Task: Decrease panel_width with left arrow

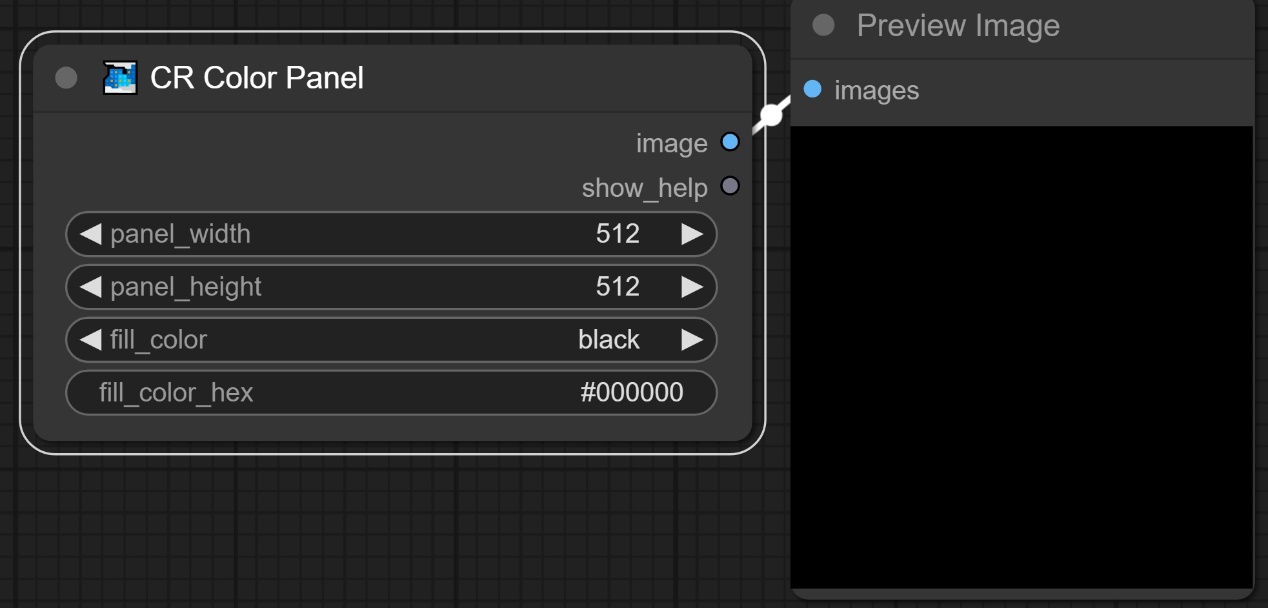Action: coord(91,234)
